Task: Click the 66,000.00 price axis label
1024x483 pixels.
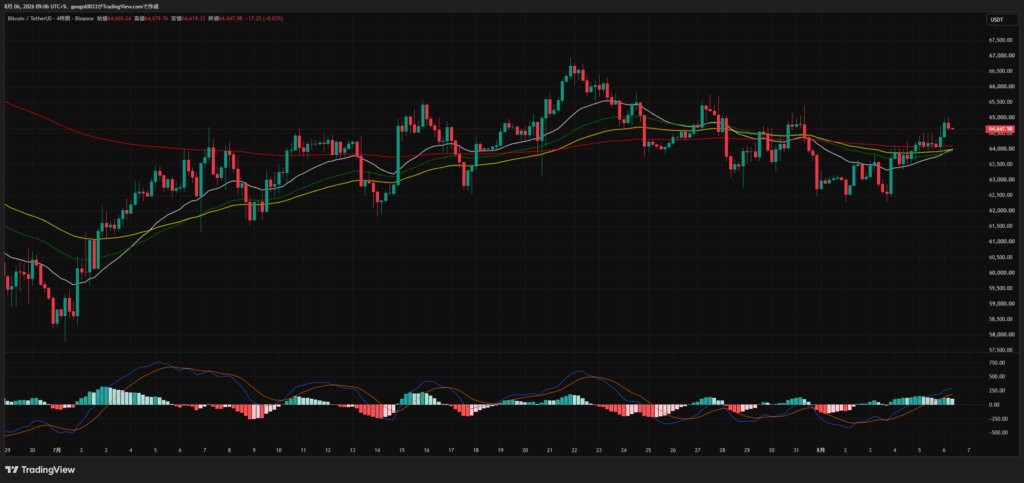Action: [1001, 86]
